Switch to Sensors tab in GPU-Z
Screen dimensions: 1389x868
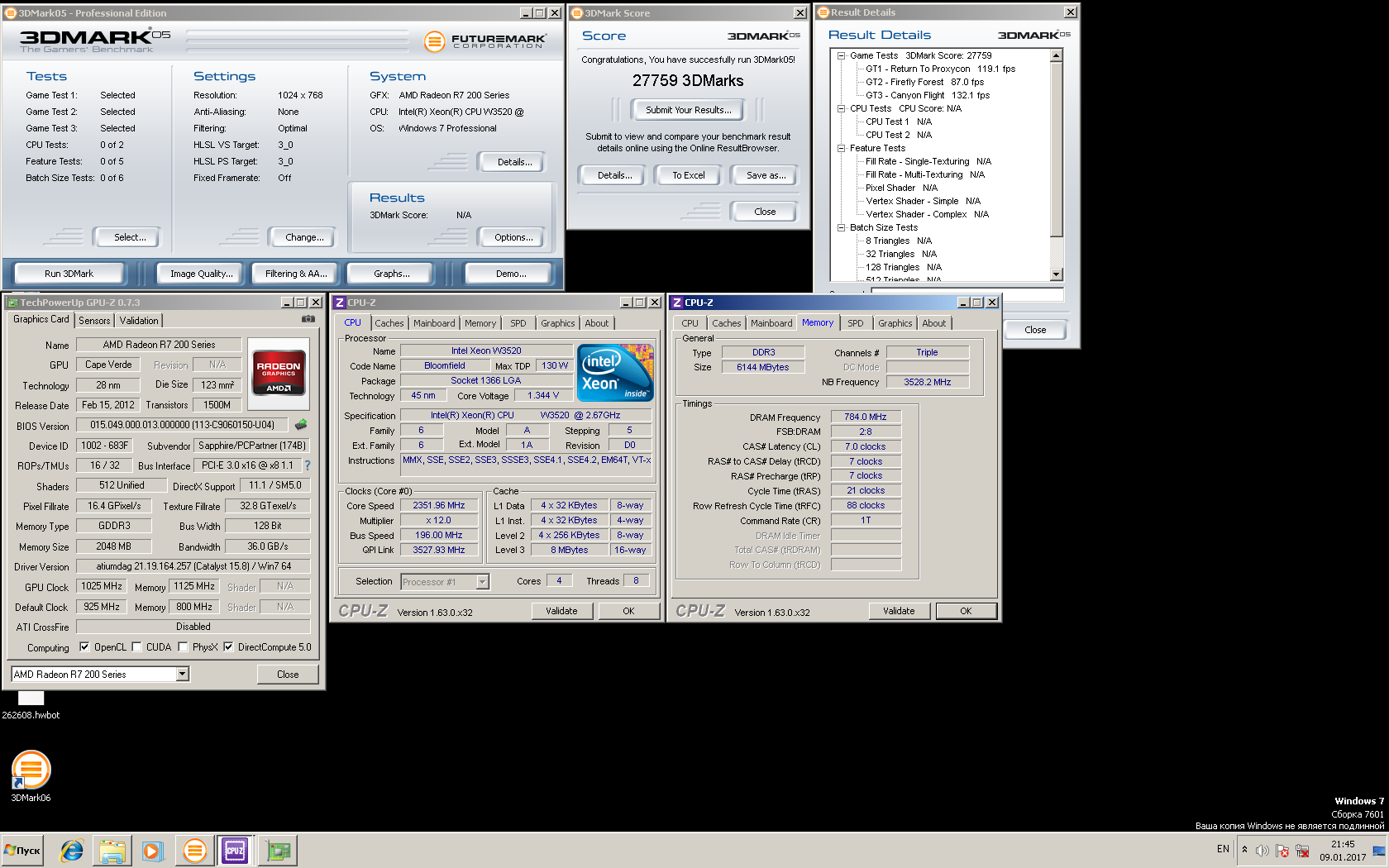[x=94, y=321]
